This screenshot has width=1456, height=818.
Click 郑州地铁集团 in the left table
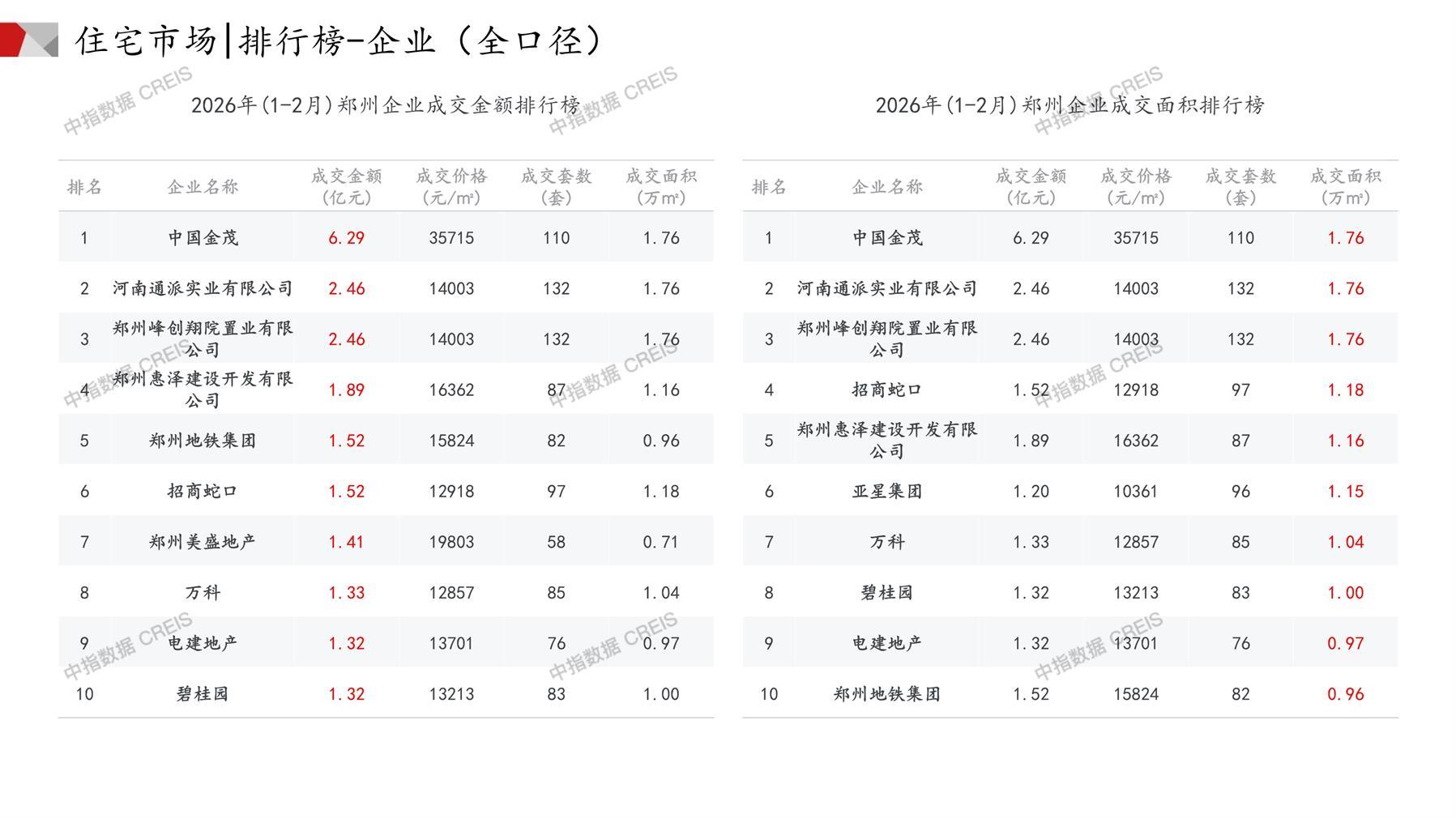coord(203,441)
